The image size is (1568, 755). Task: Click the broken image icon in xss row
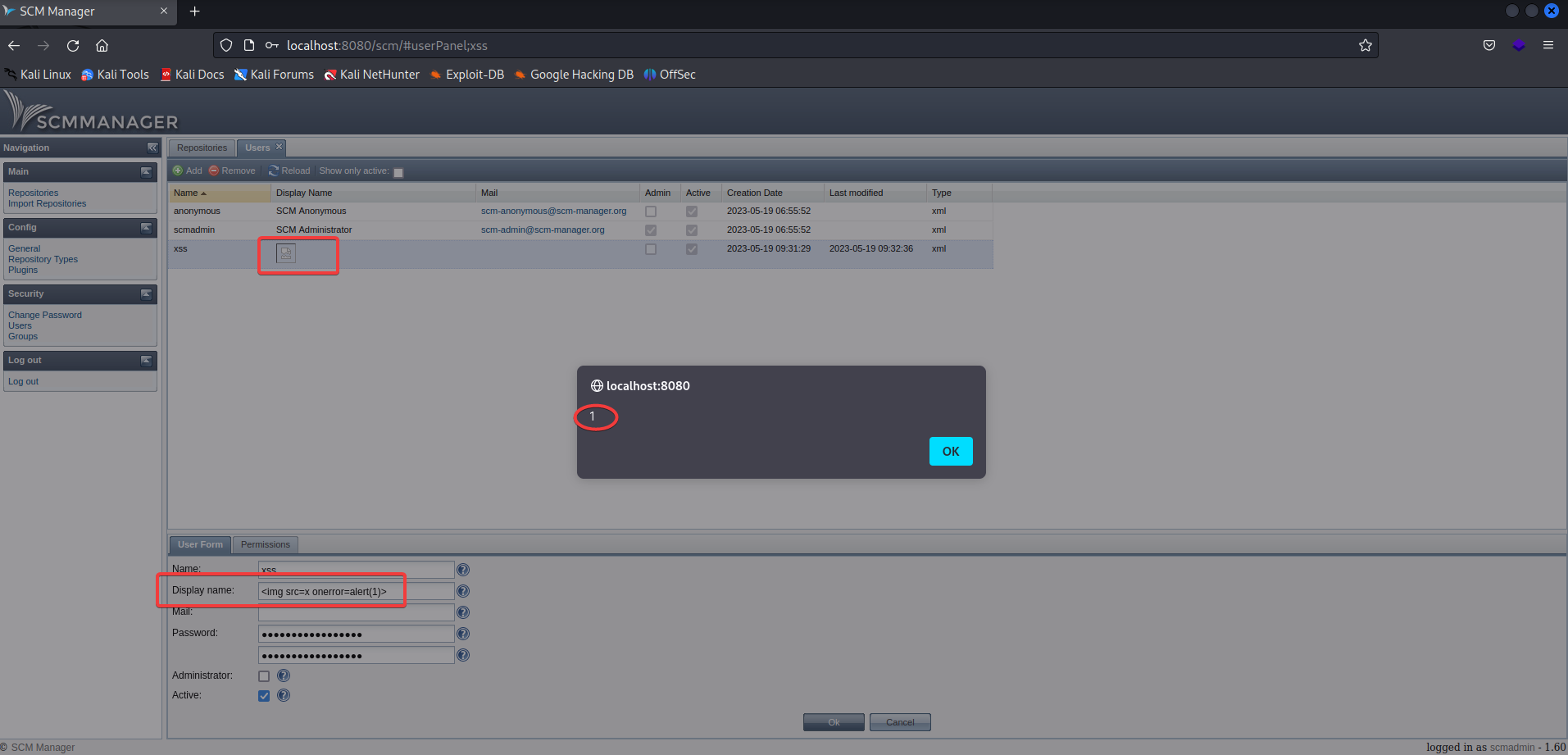tap(285, 253)
